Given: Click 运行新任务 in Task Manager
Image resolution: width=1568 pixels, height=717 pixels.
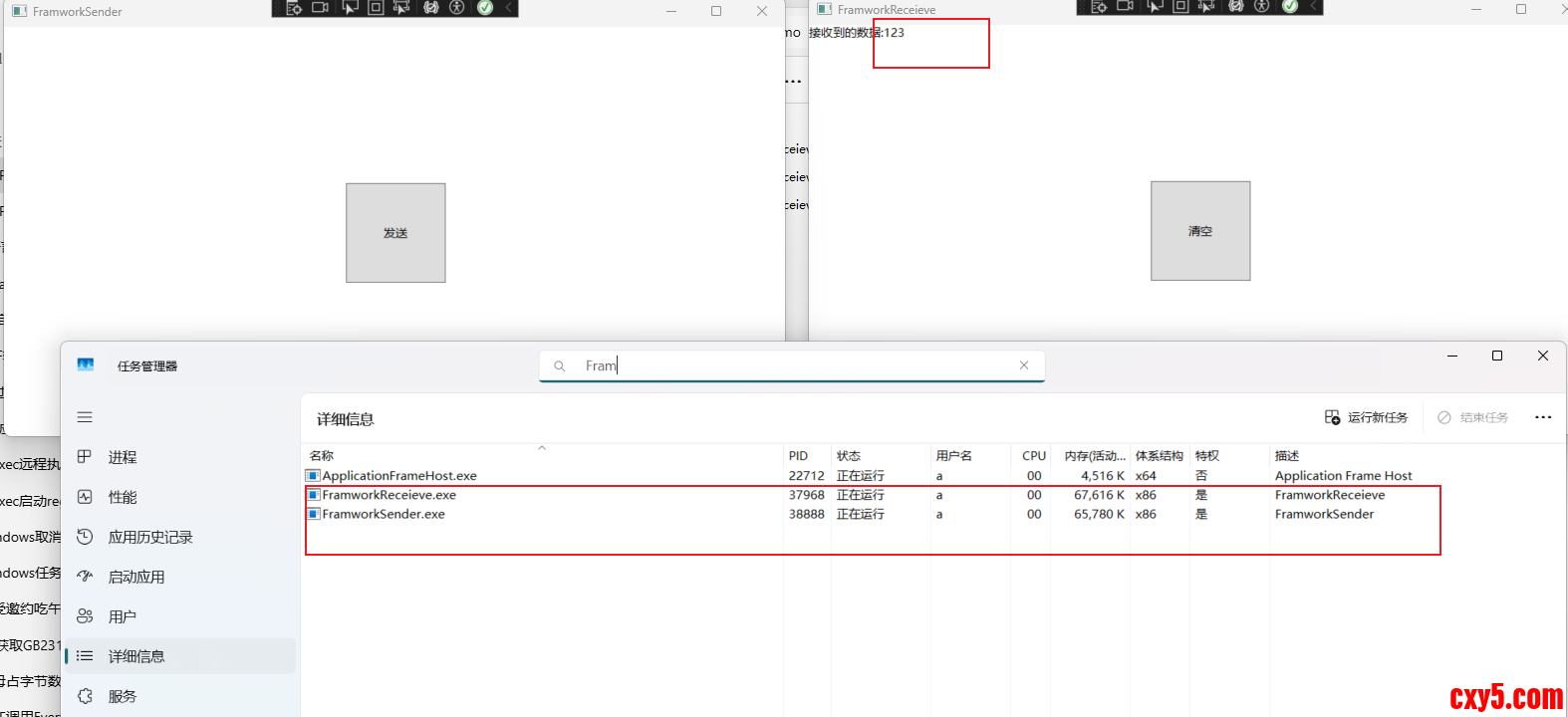Looking at the screenshot, I should pos(1366,417).
